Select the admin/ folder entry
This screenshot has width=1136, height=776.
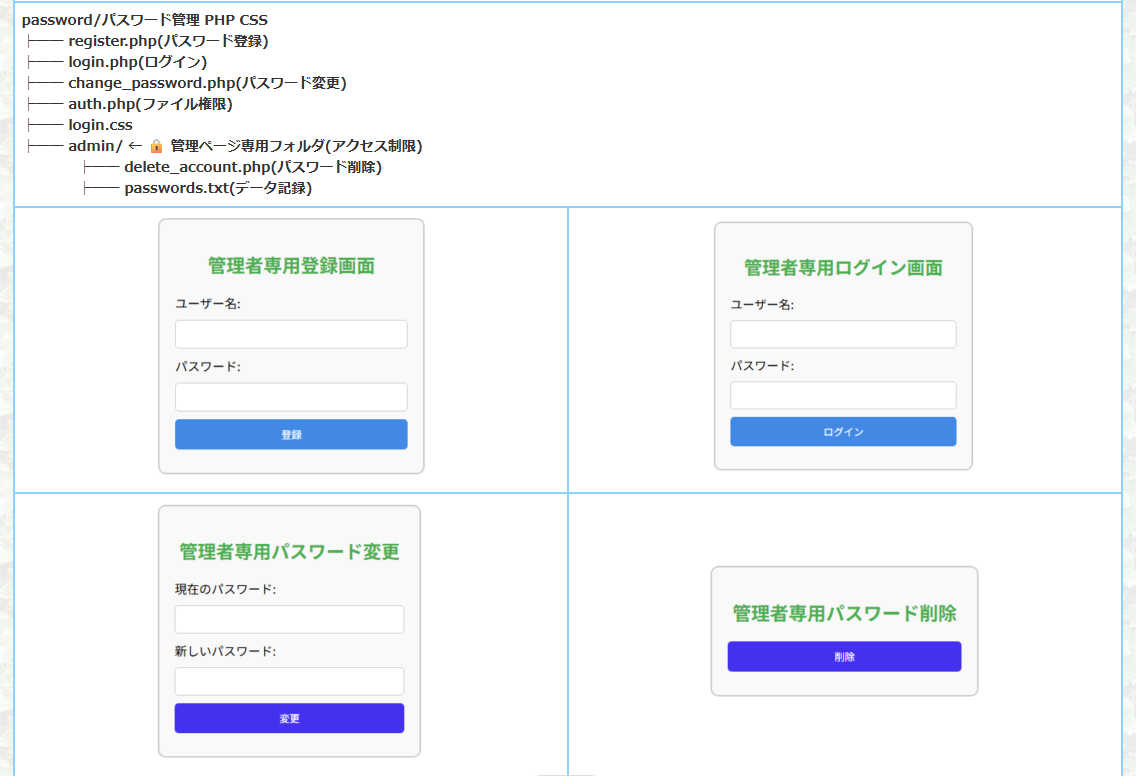coord(94,146)
